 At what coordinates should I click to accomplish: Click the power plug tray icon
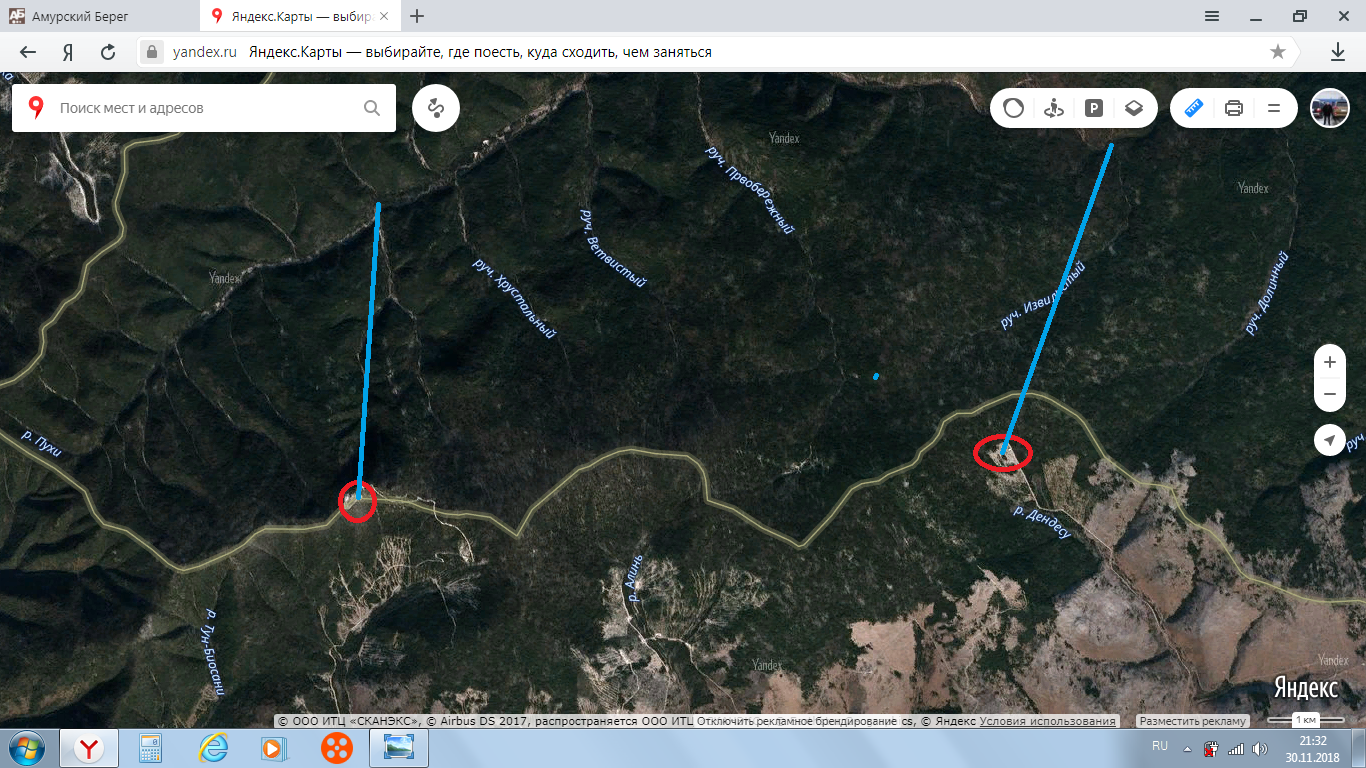[1210, 748]
